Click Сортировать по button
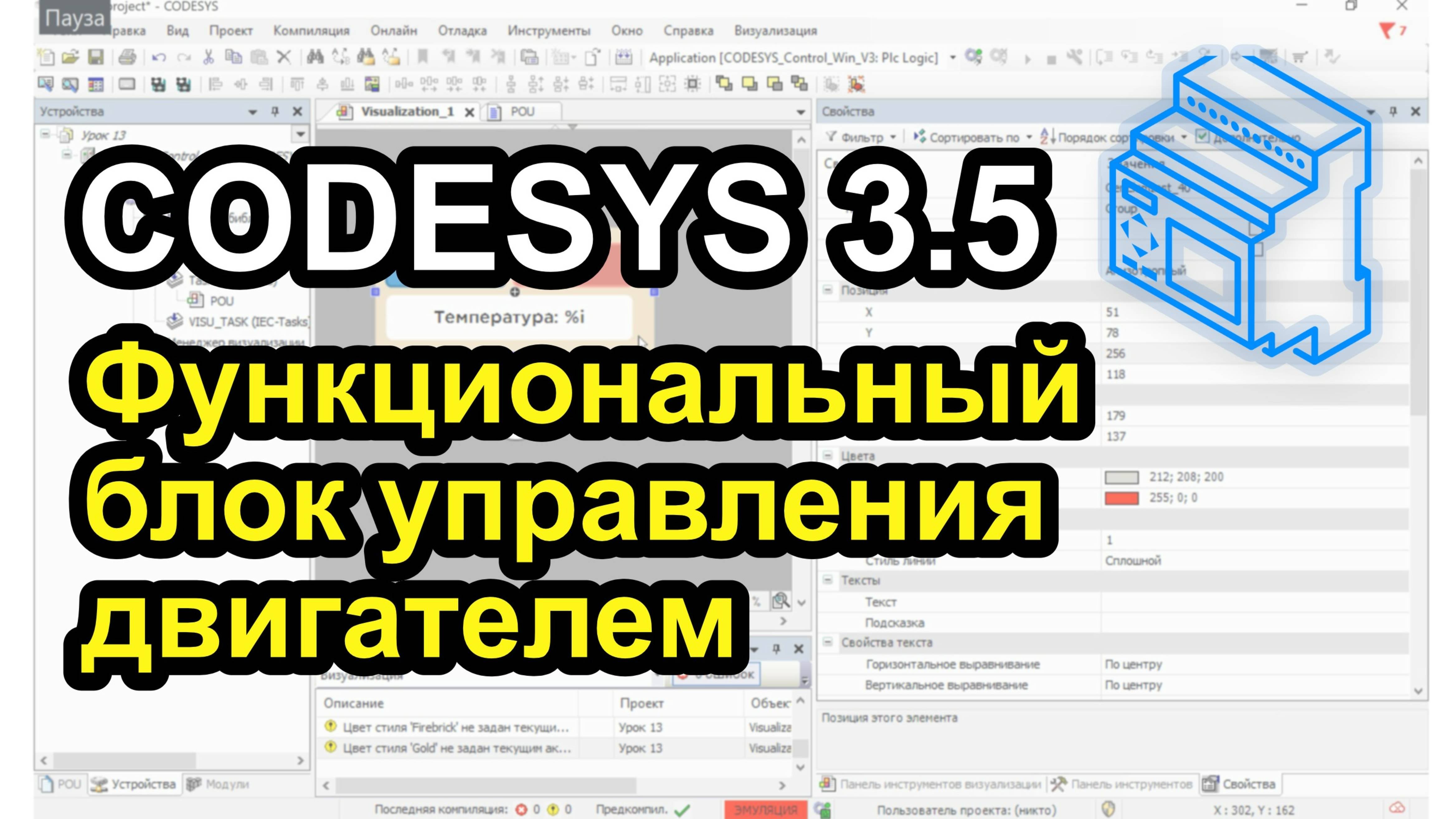1456x819 pixels. click(x=973, y=137)
